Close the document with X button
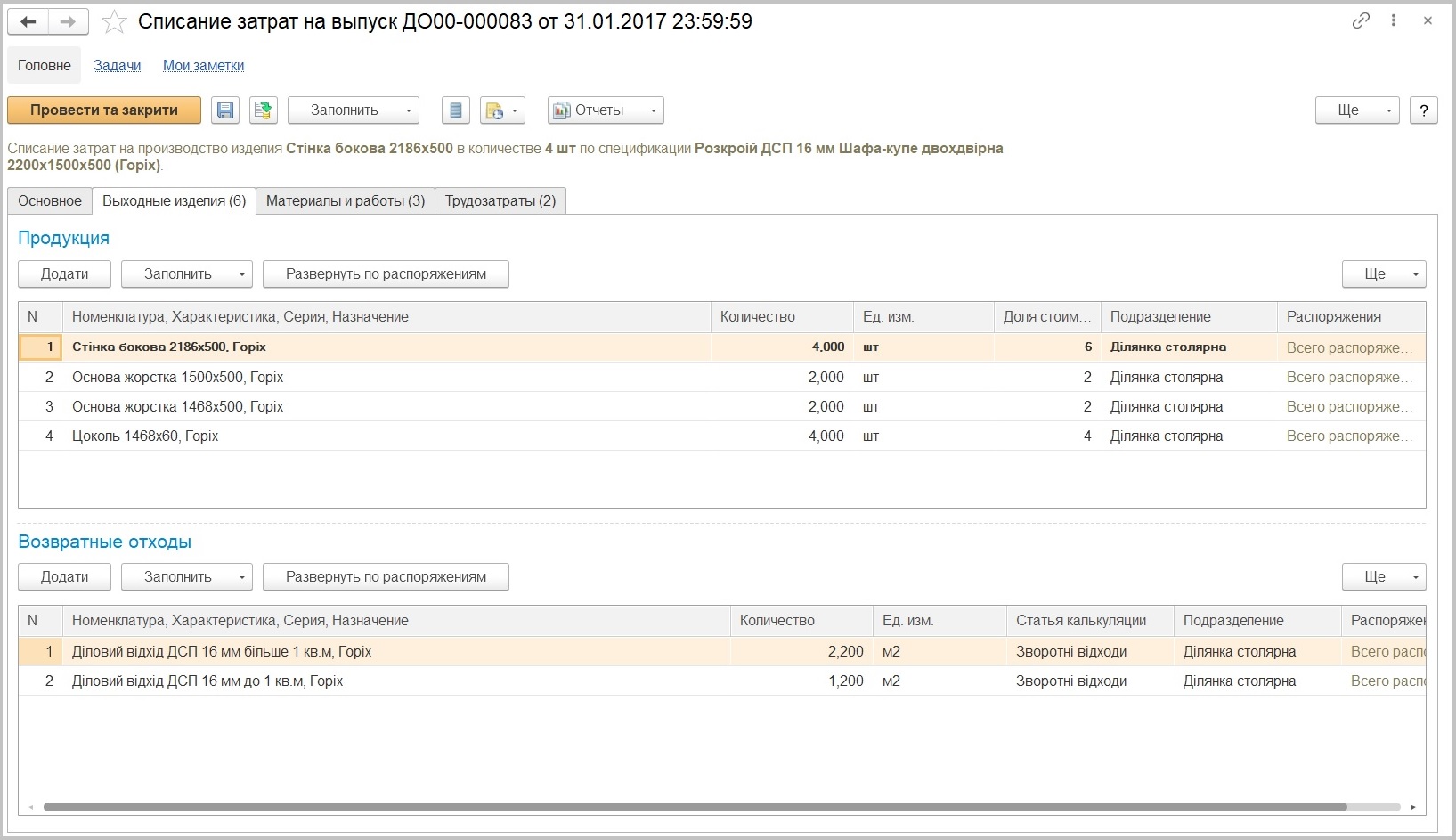This screenshot has width=1456, height=840. pos(1428,20)
